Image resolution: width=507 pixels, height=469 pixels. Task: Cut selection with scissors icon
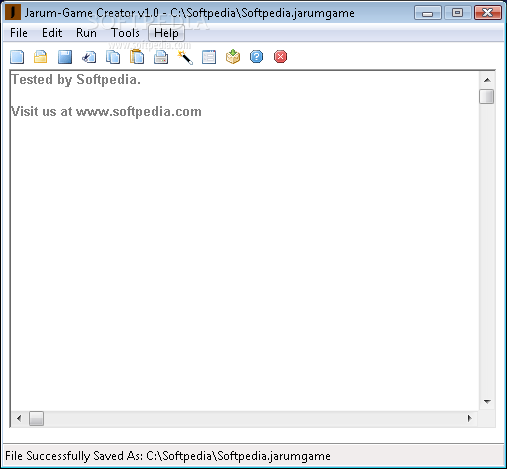(89, 57)
